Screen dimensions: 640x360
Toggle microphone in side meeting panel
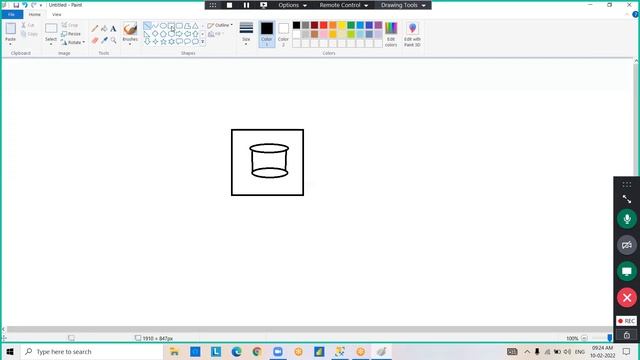pos(627,219)
